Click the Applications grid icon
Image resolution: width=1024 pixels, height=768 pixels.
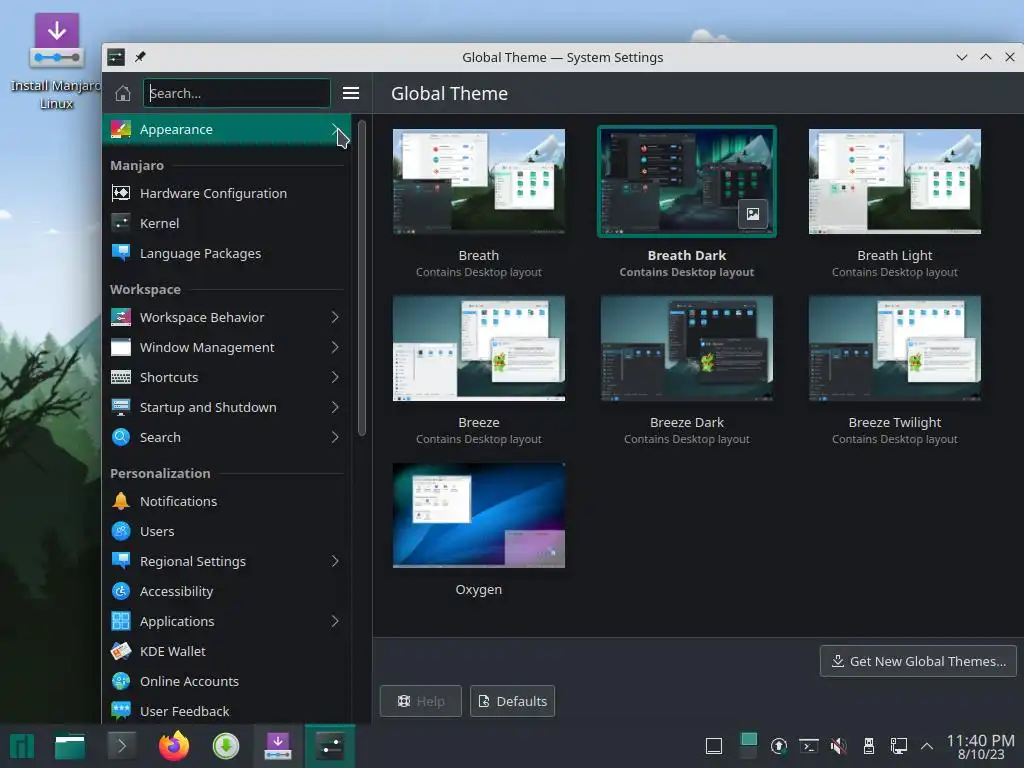coord(121,622)
